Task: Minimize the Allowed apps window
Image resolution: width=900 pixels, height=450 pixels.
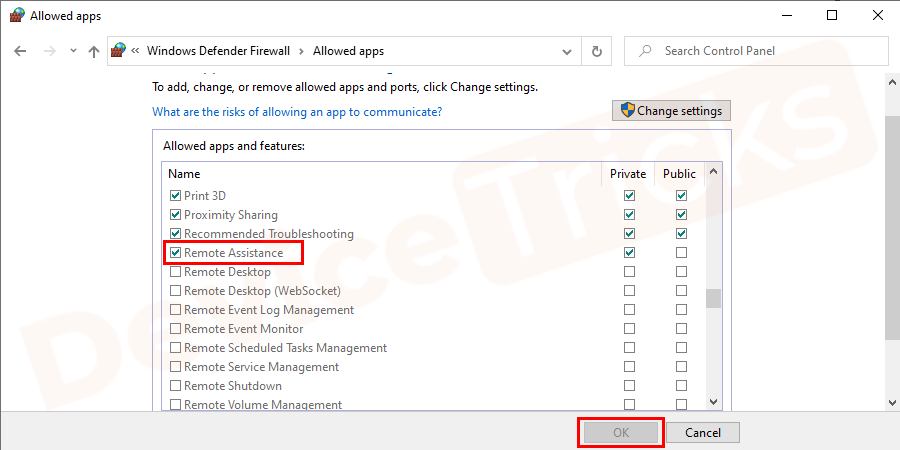Action: coord(786,15)
